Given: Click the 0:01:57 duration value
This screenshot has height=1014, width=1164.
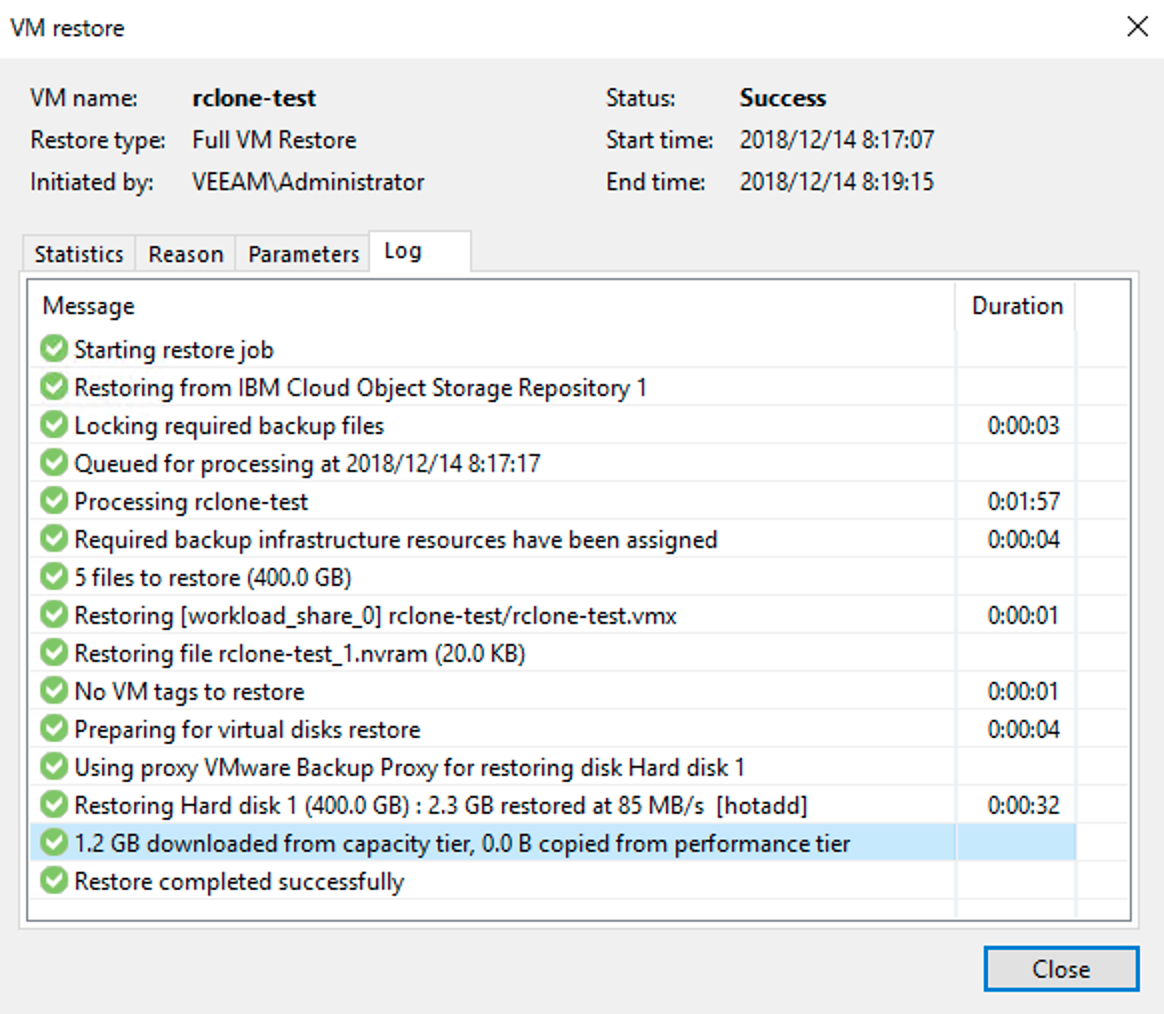Looking at the screenshot, I should (1023, 501).
